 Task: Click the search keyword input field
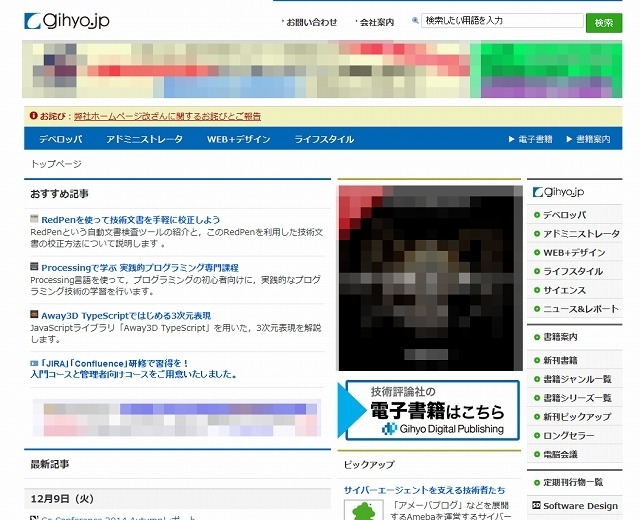(x=501, y=21)
